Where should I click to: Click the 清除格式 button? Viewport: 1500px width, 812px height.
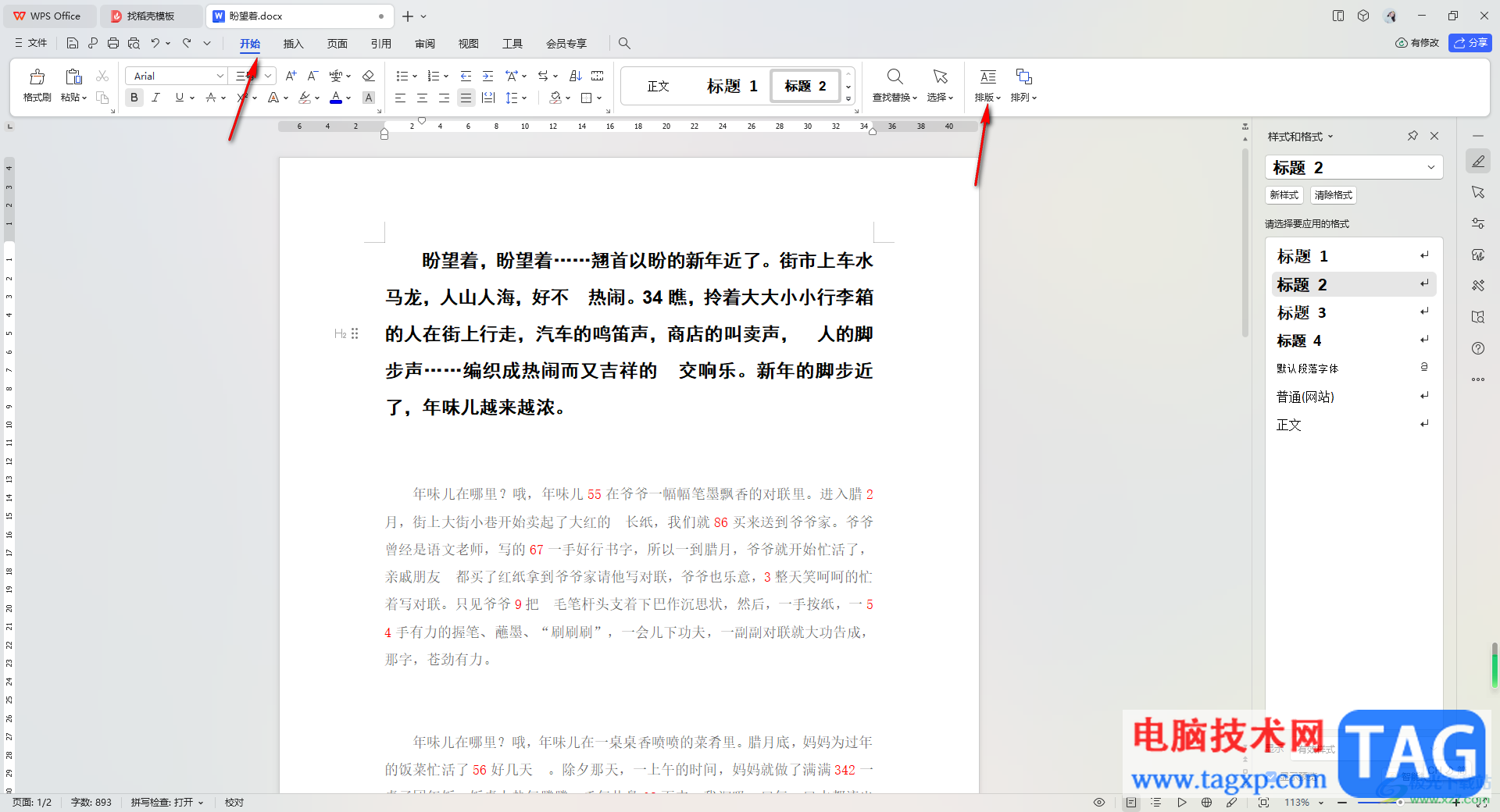point(1333,195)
